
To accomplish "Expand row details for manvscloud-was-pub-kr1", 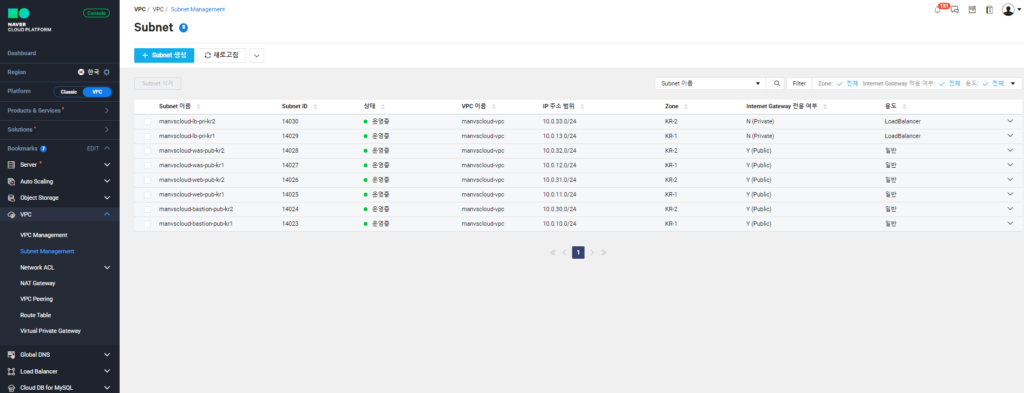I will pyautogui.click(x=1010, y=165).
